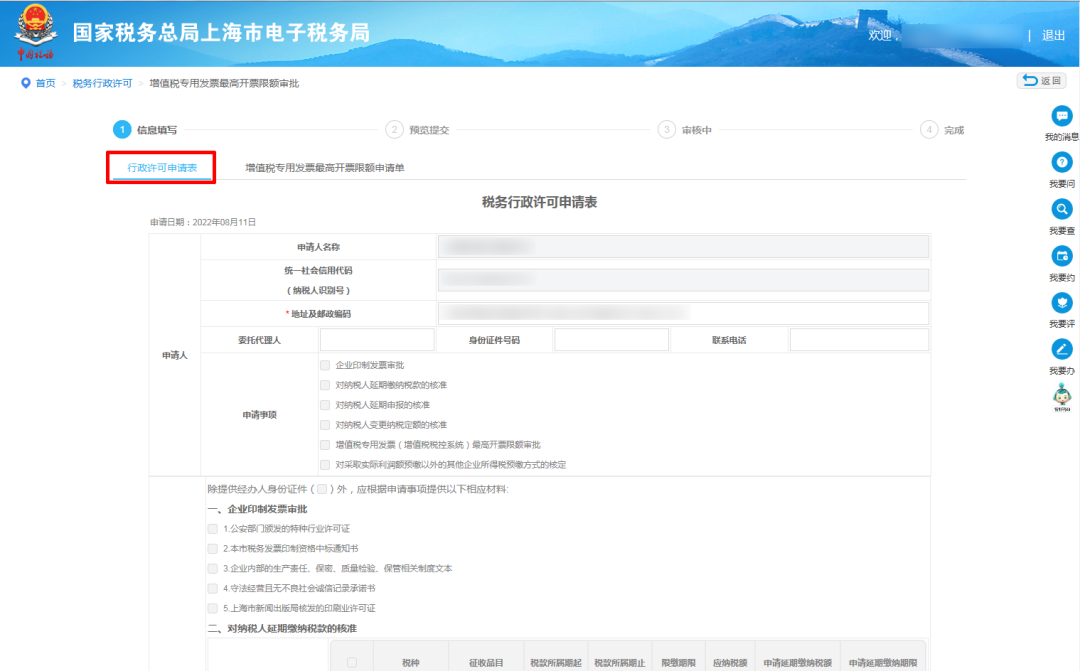
Task: Open 我要问 question icon
Action: (x=1061, y=163)
